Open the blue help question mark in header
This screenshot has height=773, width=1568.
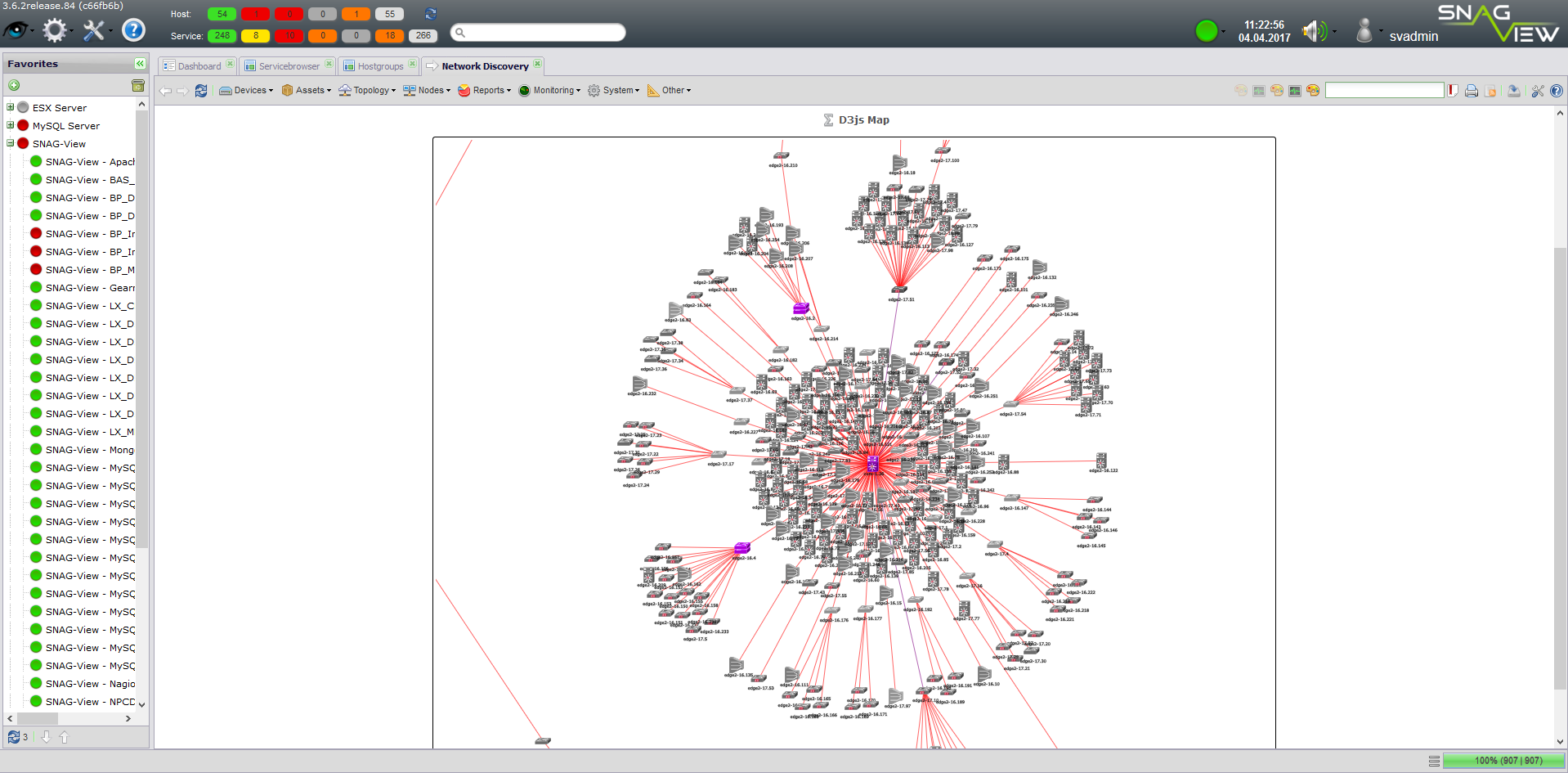coord(133,30)
